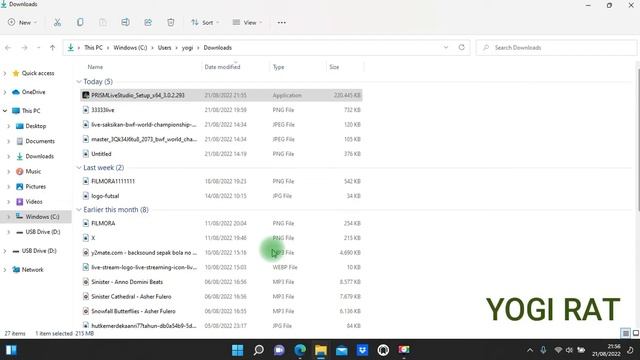Open clock and date in taskbar
This screenshot has height=360, width=640.
(607, 350)
